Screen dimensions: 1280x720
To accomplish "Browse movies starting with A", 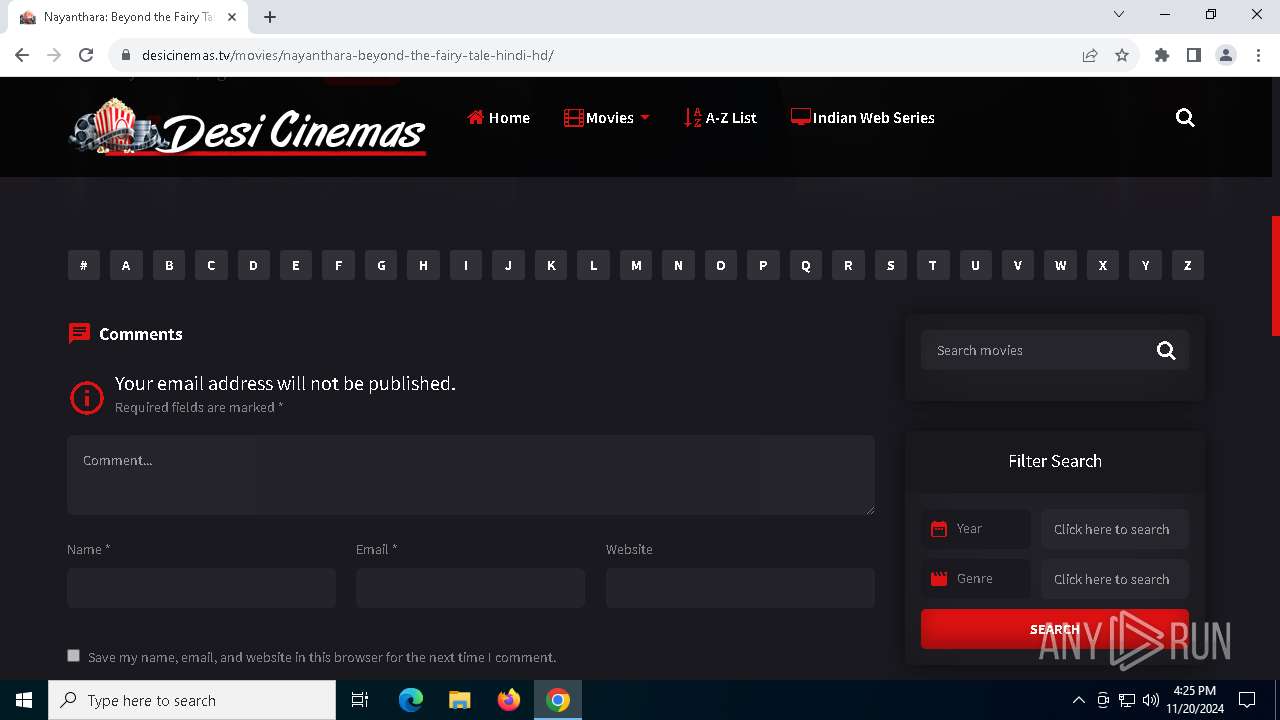I will [126, 265].
